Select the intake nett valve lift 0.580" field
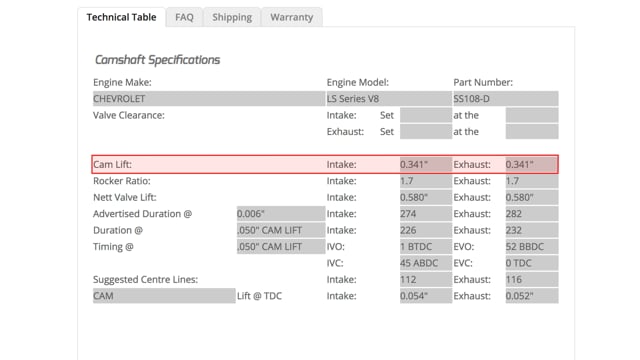The height and width of the screenshot is (360, 640). click(426, 198)
